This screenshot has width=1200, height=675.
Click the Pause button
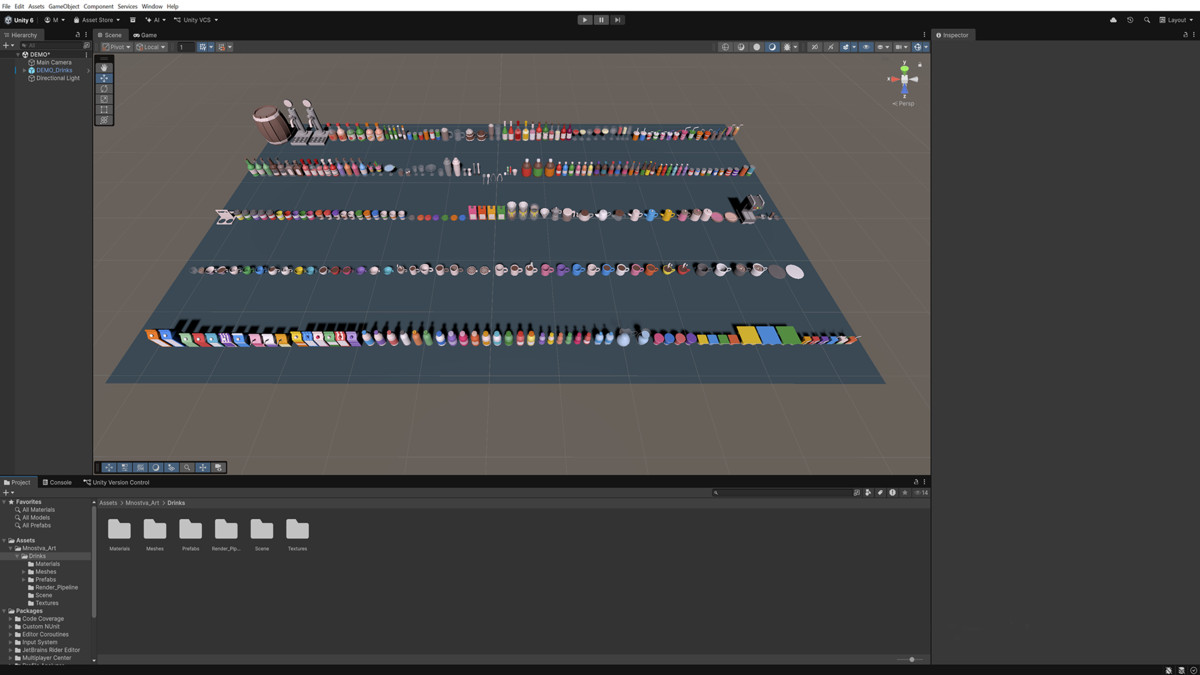coord(601,20)
